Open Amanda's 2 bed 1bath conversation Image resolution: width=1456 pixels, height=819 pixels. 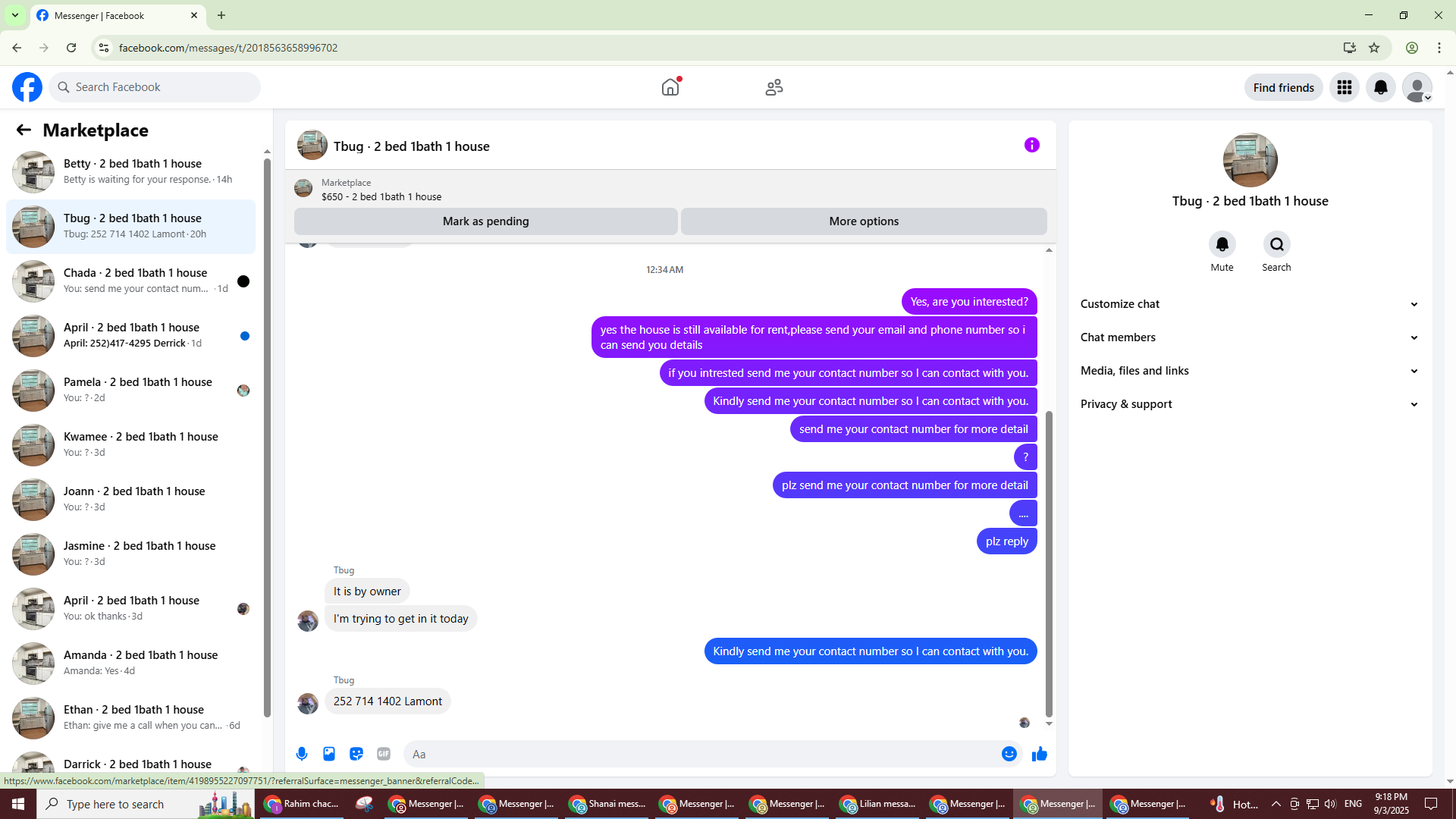[131, 664]
